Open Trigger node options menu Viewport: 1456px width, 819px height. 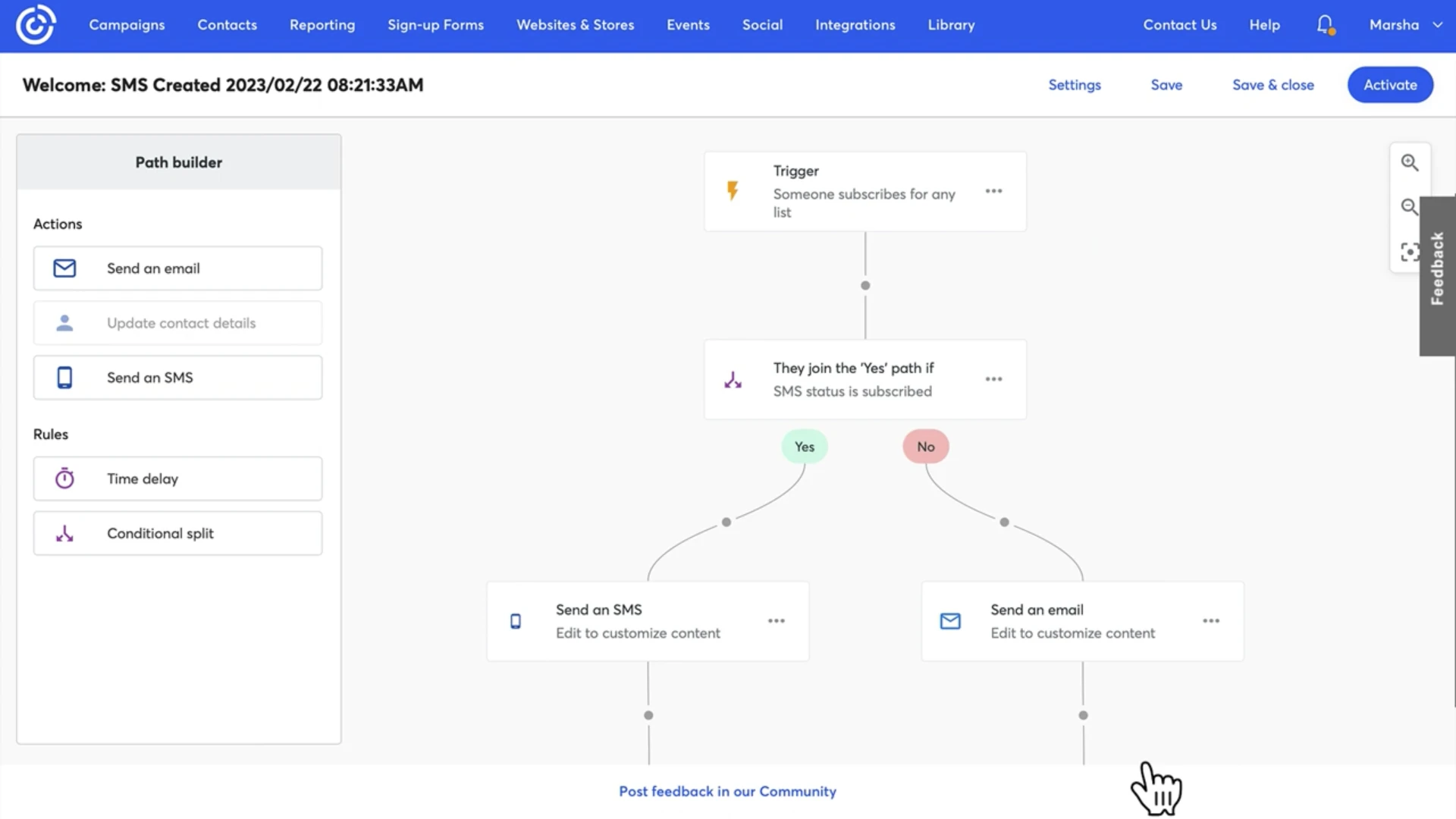click(x=993, y=191)
